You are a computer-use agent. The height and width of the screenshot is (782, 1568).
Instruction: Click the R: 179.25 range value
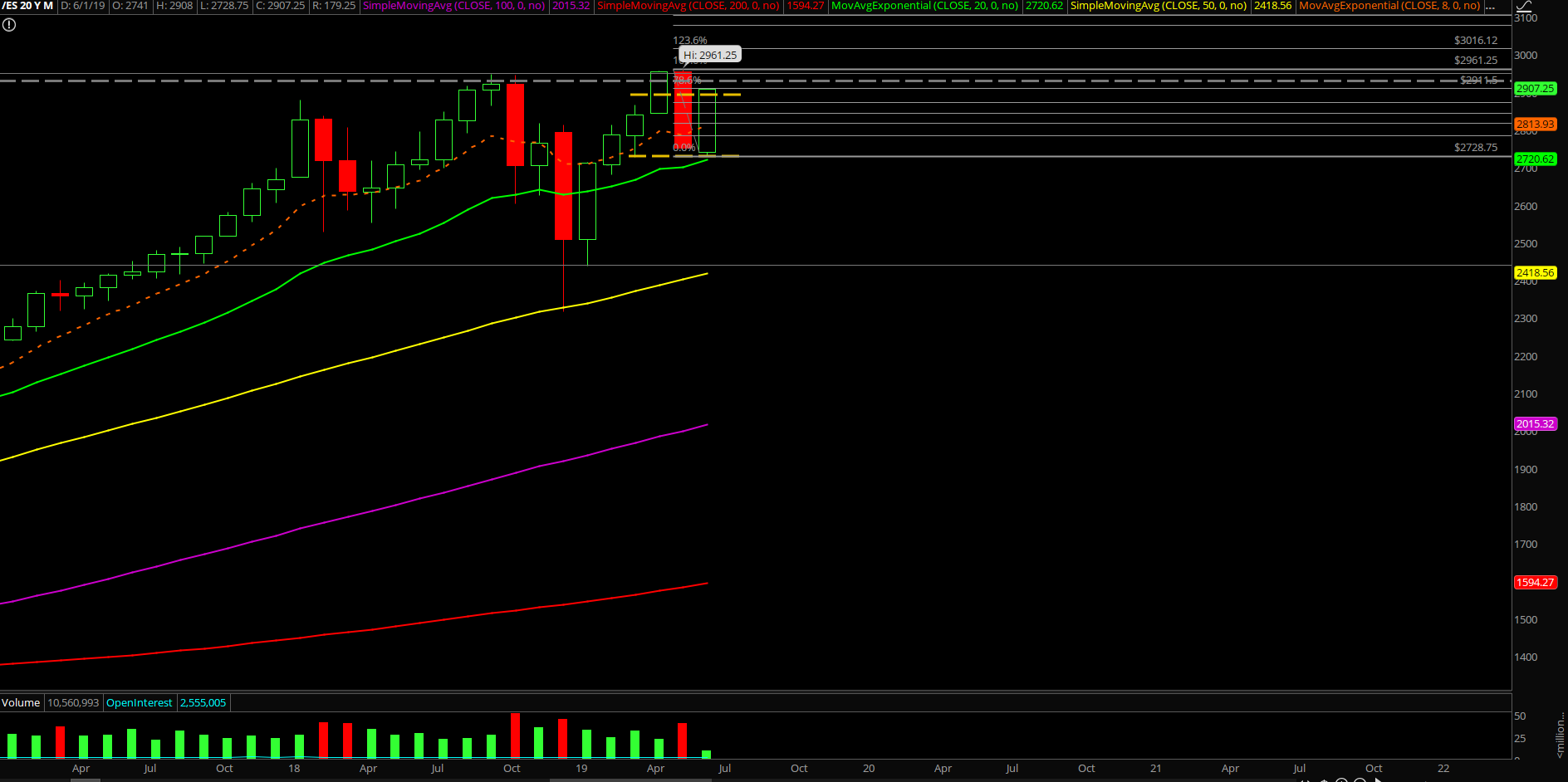pyautogui.click(x=334, y=6)
